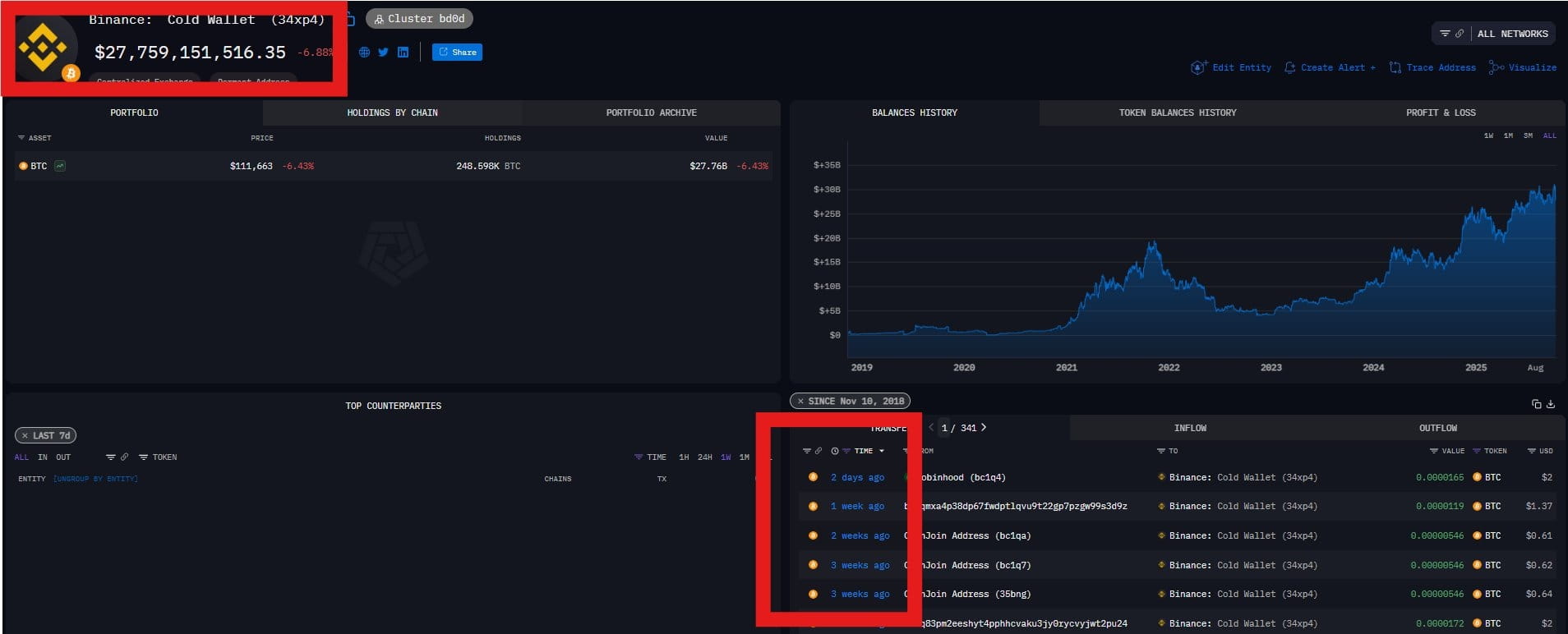Image resolution: width=1568 pixels, height=634 pixels.
Task: Open the Twitter profile icon
Action: pos(383,53)
